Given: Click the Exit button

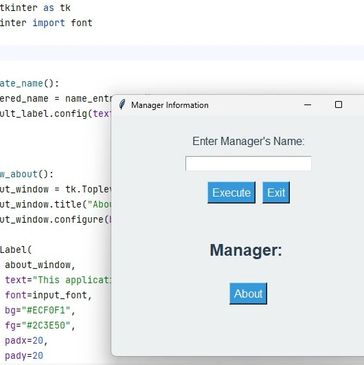Looking at the screenshot, I should 276,193.
